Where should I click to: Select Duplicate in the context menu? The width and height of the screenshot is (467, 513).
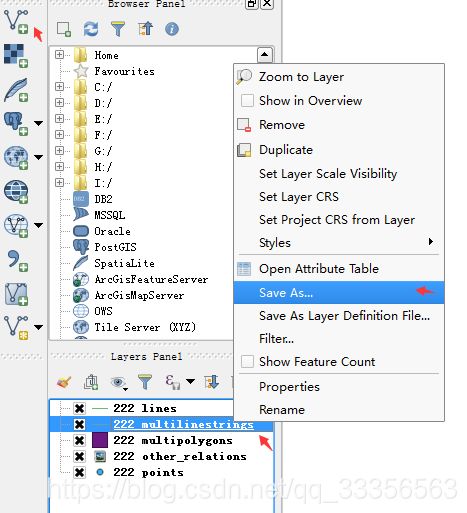(339, 150)
